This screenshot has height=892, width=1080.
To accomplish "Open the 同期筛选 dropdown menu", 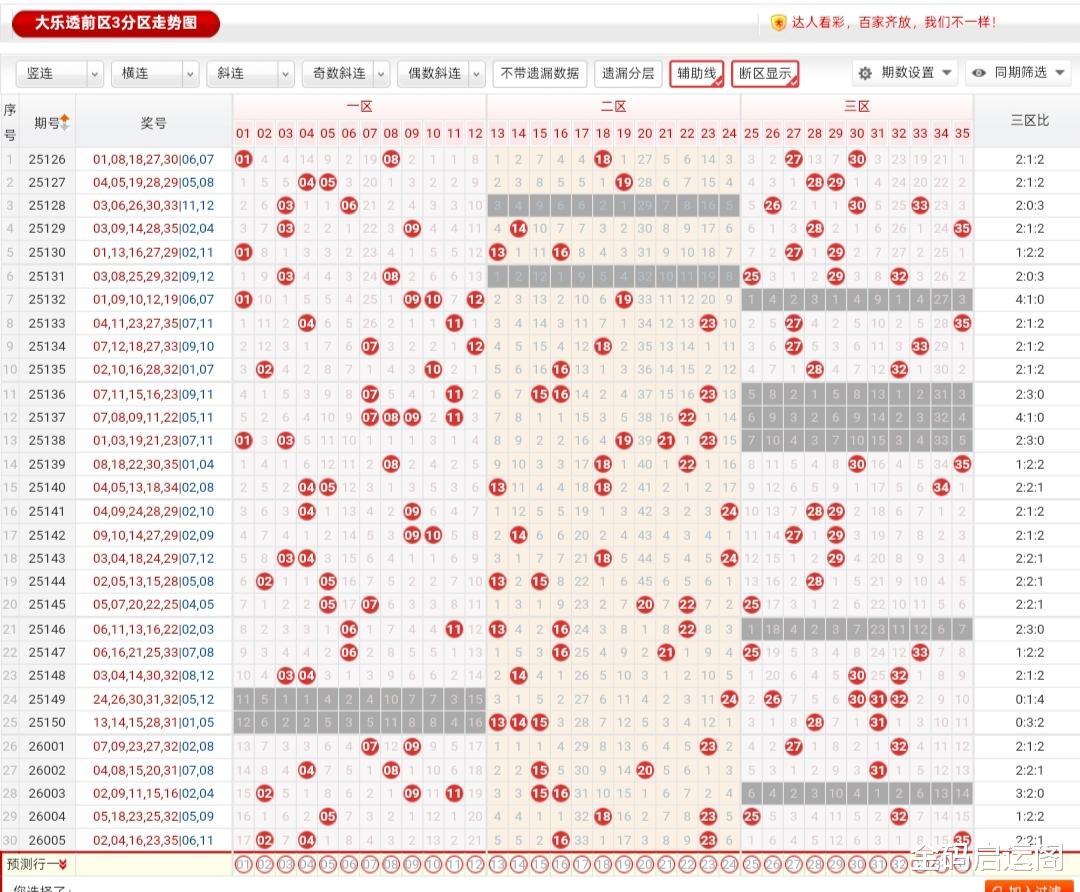I will [x=1020, y=72].
